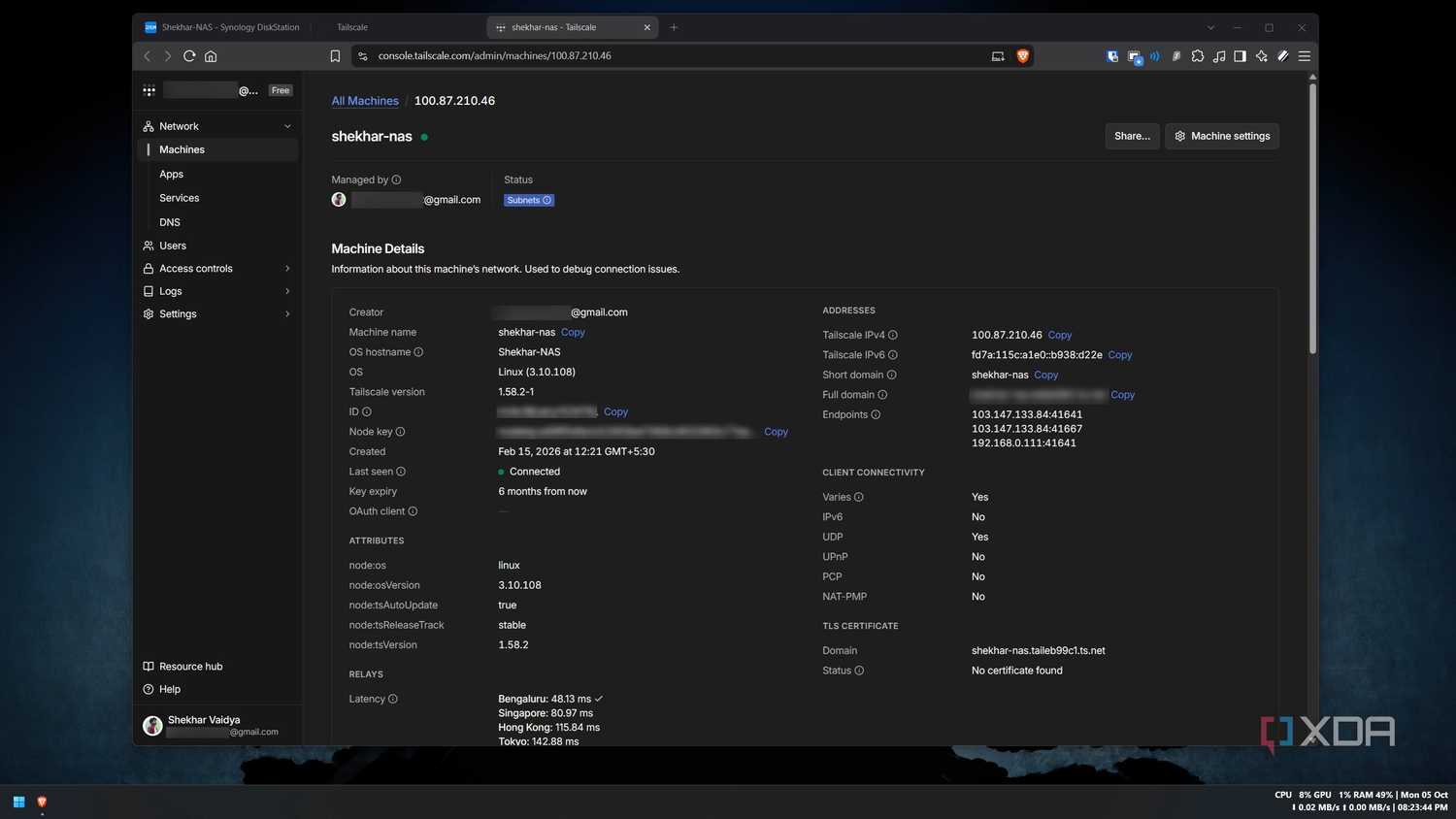Open the Windows Start menu

(18, 802)
